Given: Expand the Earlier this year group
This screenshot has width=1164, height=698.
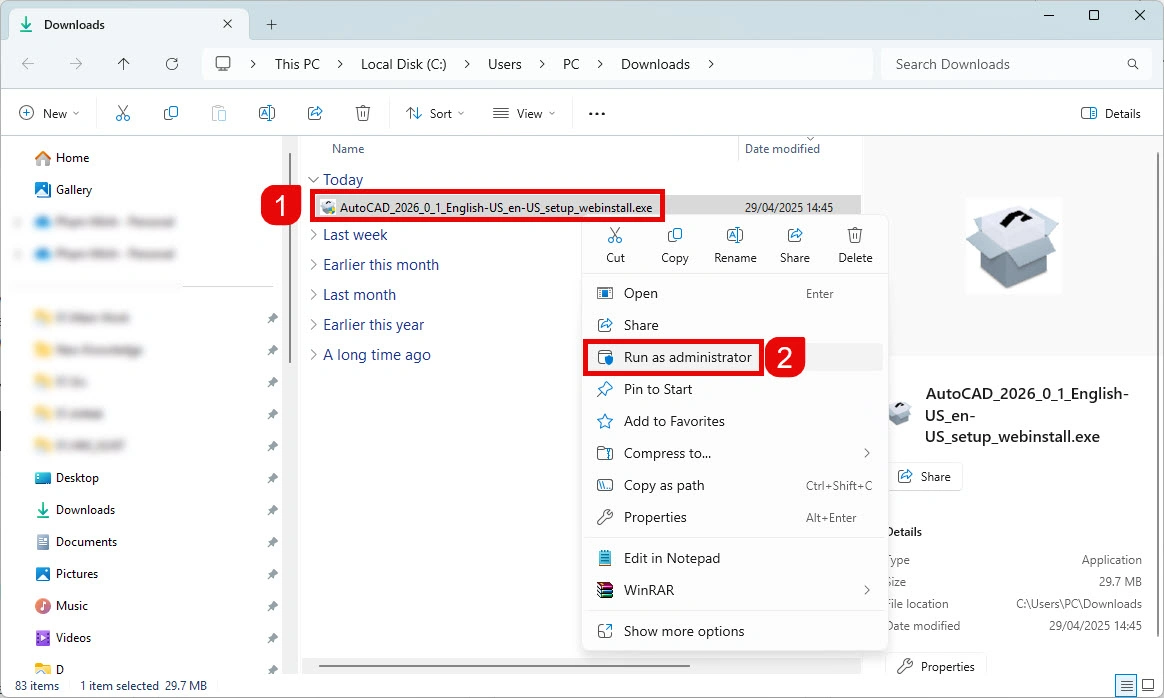Looking at the screenshot, I should [313, 324].
